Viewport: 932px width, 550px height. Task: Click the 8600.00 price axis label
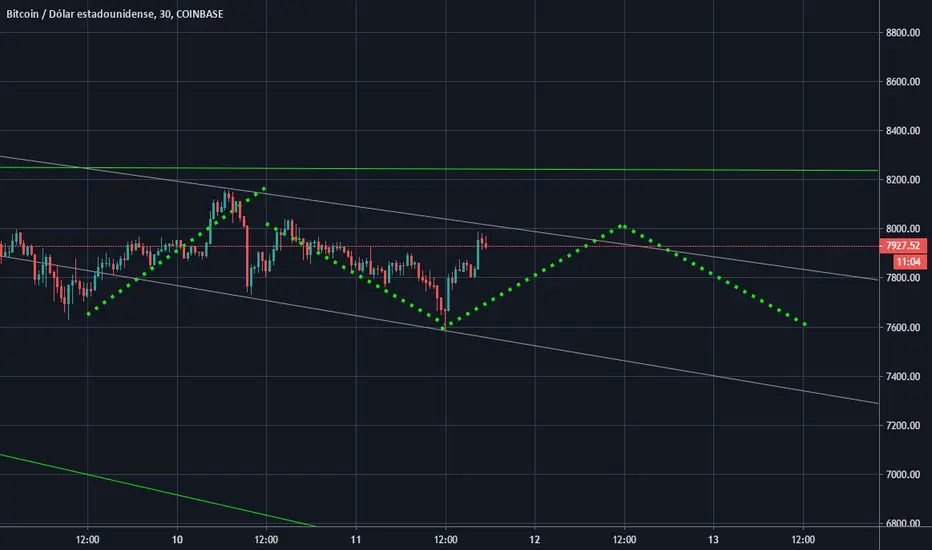902,81
